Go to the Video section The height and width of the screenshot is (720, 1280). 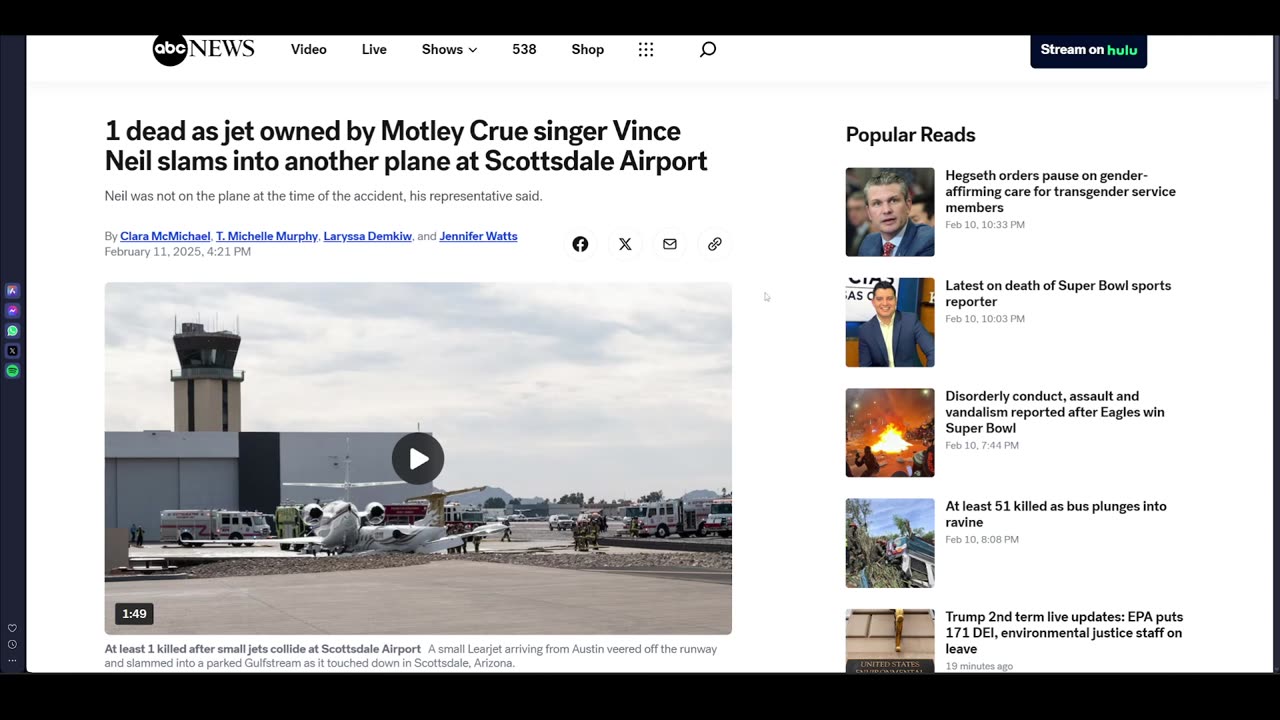pos(308,49)
